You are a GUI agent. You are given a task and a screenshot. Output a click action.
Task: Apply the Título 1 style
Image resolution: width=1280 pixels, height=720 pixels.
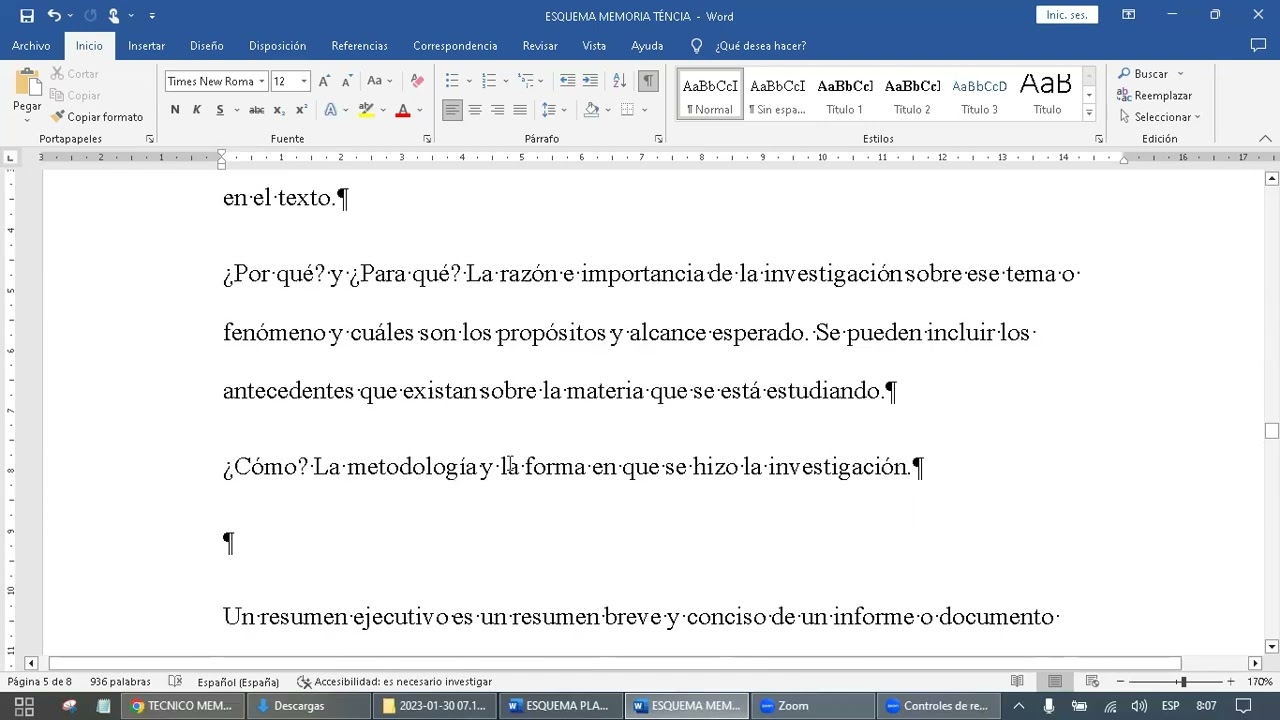pyautogui.click(x=844, y=95)
